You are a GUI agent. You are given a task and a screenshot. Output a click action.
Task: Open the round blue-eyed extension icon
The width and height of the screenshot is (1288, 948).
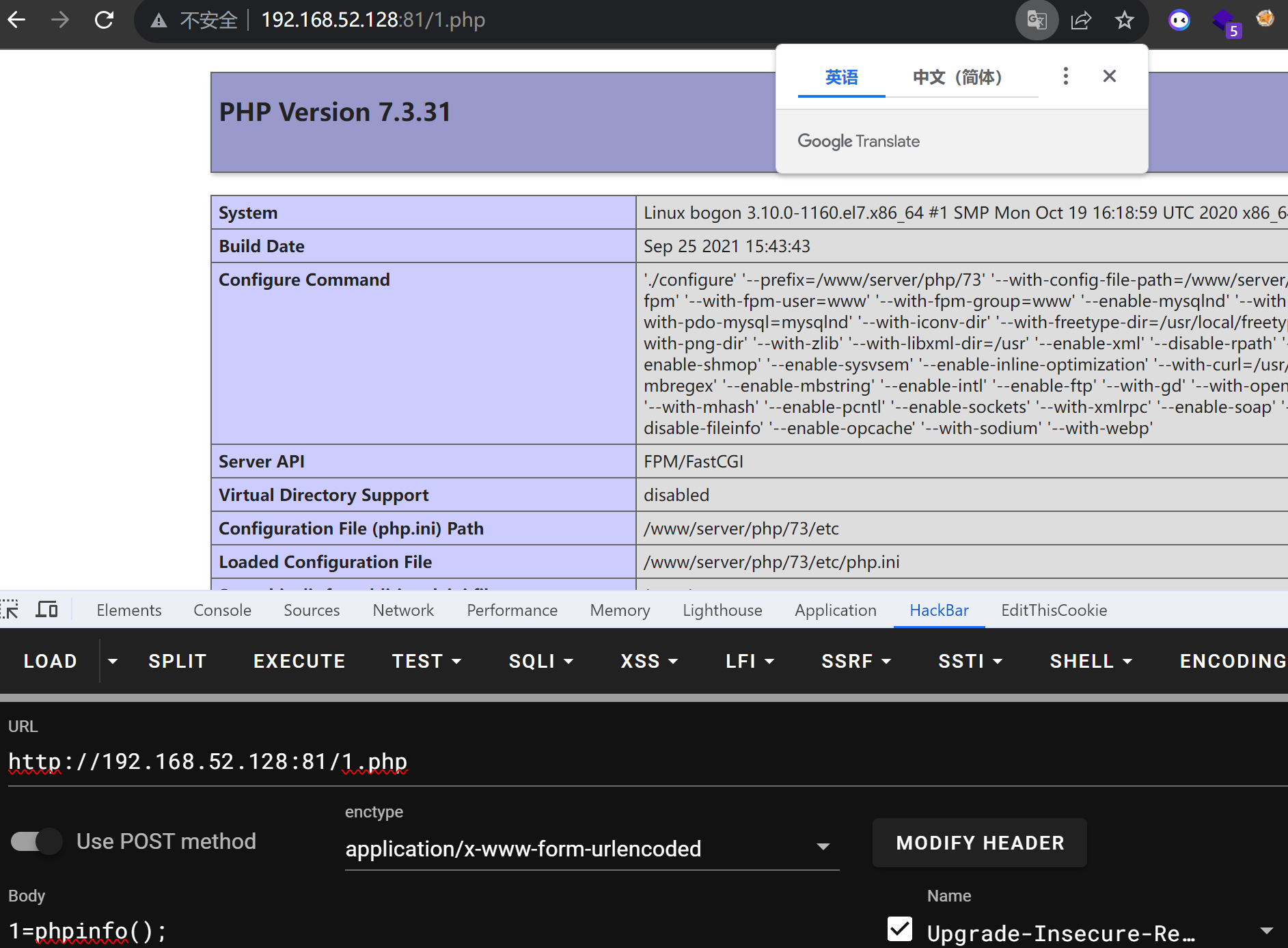1179,20
